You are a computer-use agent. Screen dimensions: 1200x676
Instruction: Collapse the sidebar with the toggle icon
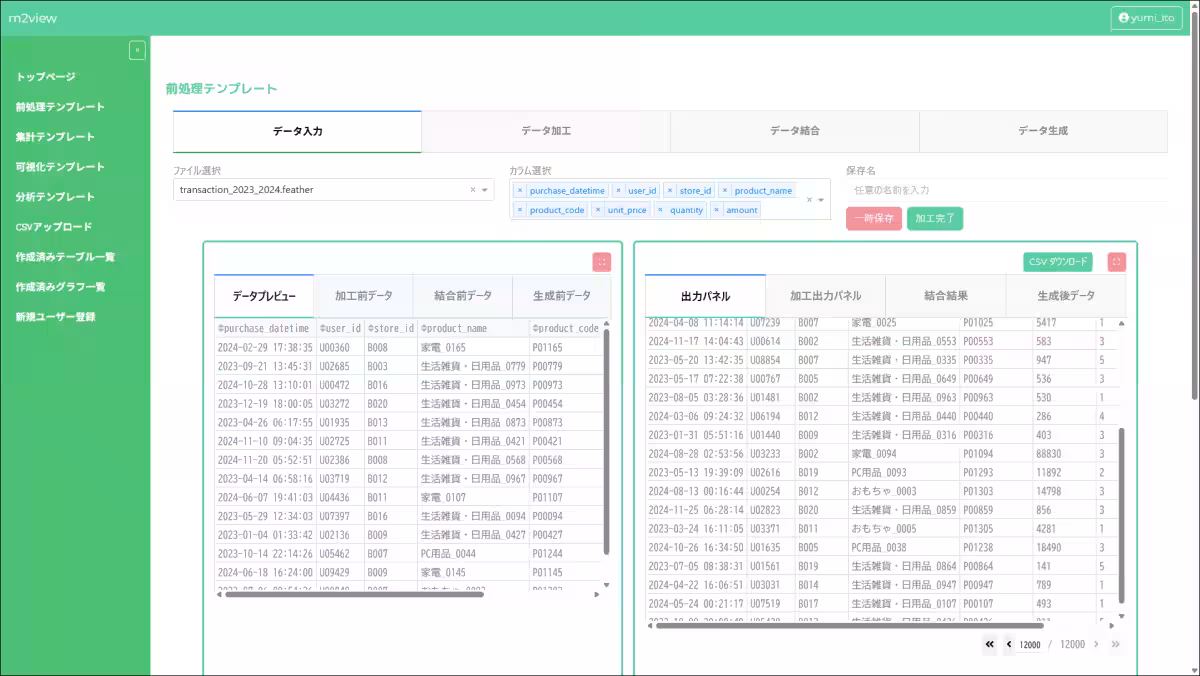[x=138, y=51]
